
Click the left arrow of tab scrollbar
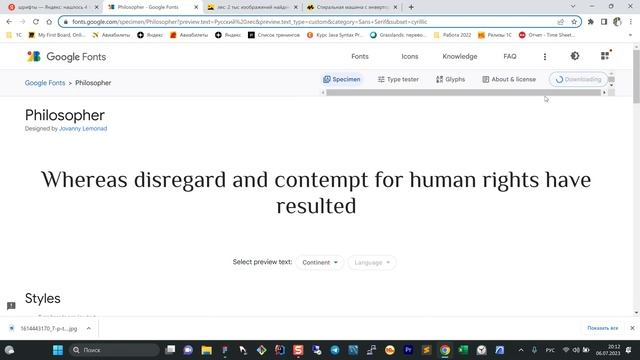(323, 93)
